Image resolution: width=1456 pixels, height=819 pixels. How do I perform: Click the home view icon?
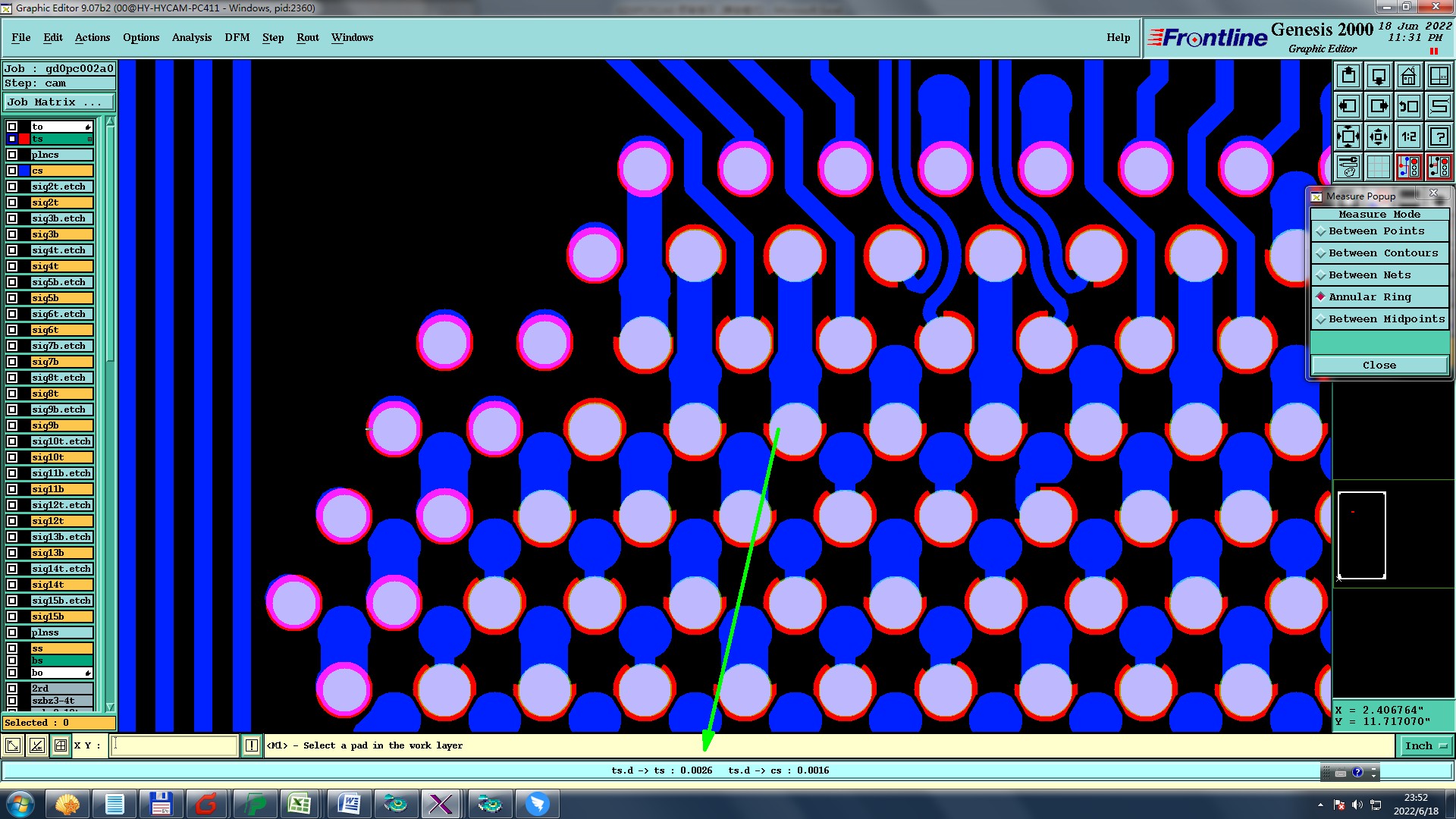pyautogui.click(x=1409, y=76)
